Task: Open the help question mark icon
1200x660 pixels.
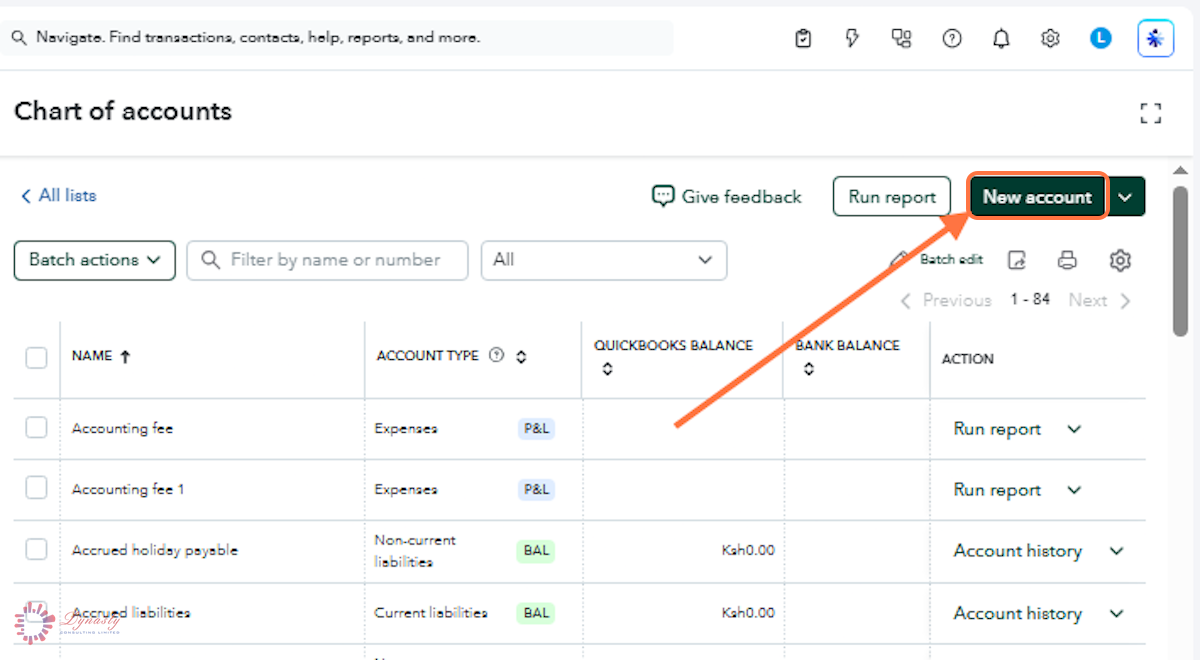Action: coord(952,39)
